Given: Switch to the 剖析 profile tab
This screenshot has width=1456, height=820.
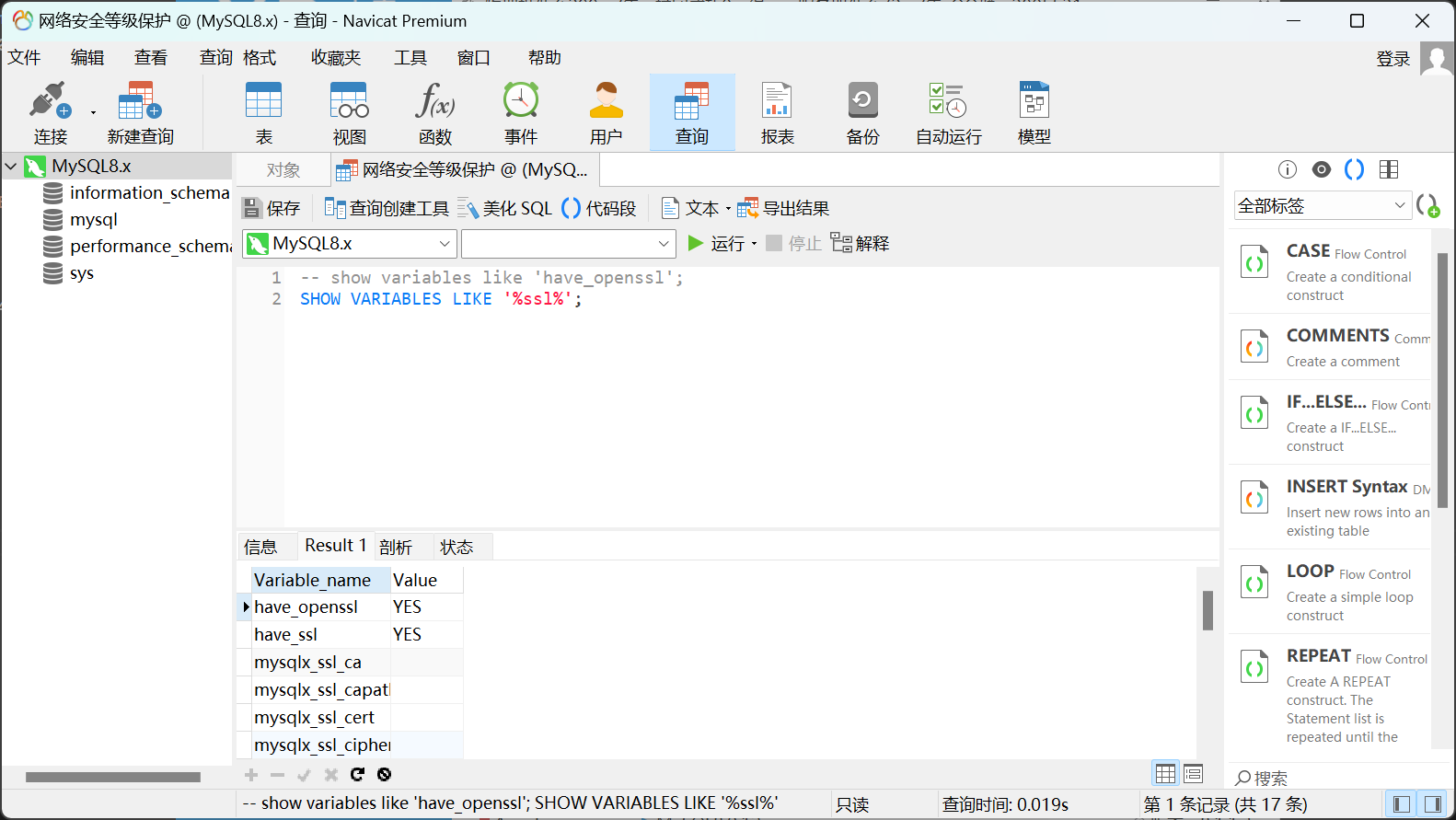Looking at the screenshot, I should (x=396, y=547).
